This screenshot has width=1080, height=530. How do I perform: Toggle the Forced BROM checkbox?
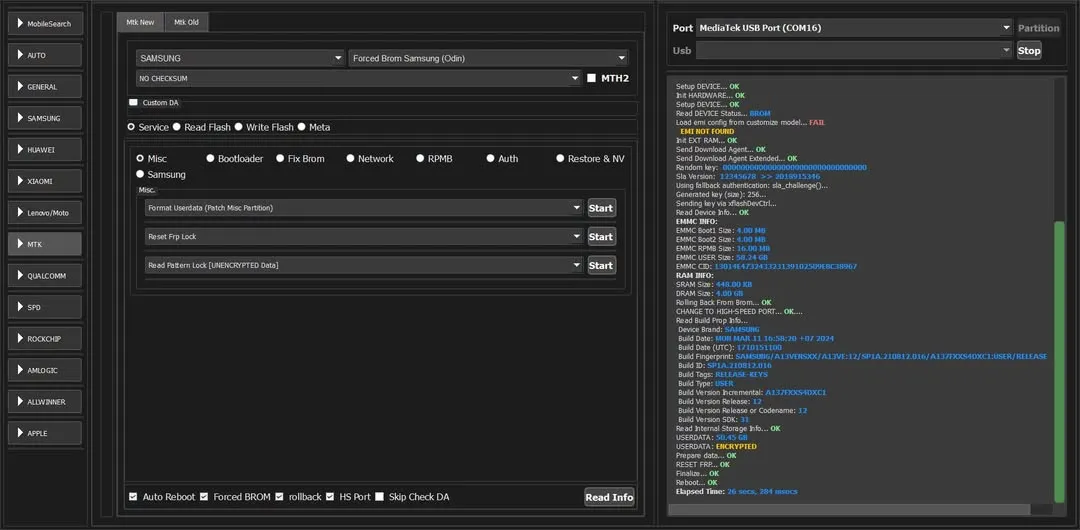tap(204, 496)
